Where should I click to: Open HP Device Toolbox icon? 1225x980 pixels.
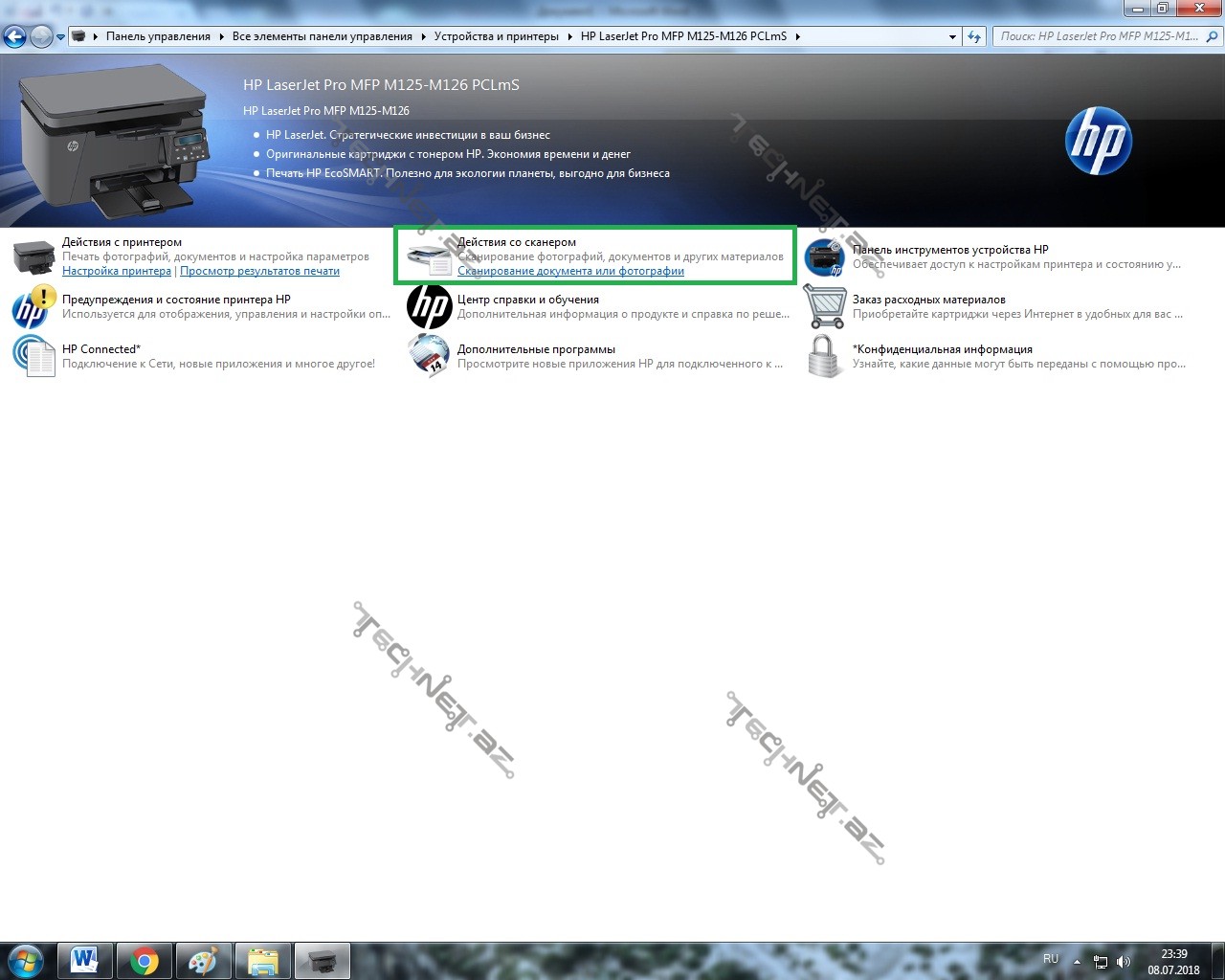(x=824, y=257)
